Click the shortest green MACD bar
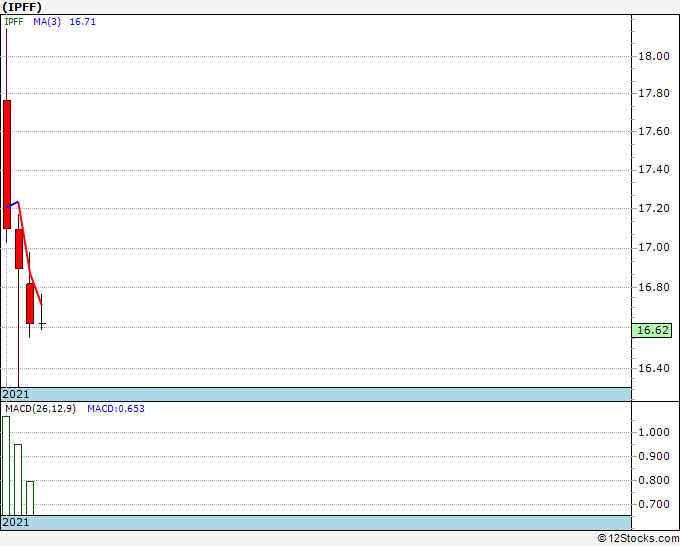 click(30, 498)
